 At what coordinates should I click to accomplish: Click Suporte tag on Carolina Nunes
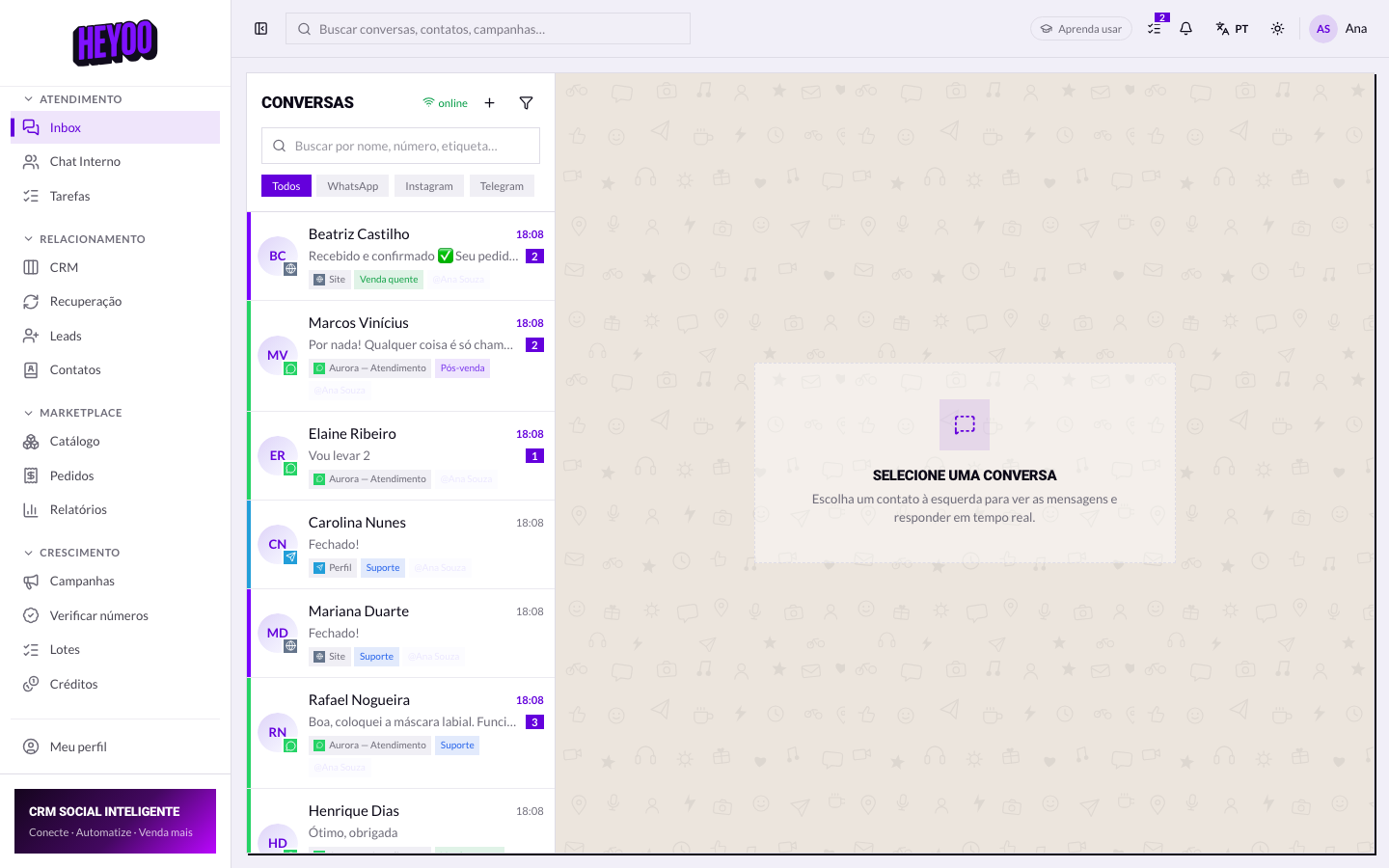[x=383, y=568]
